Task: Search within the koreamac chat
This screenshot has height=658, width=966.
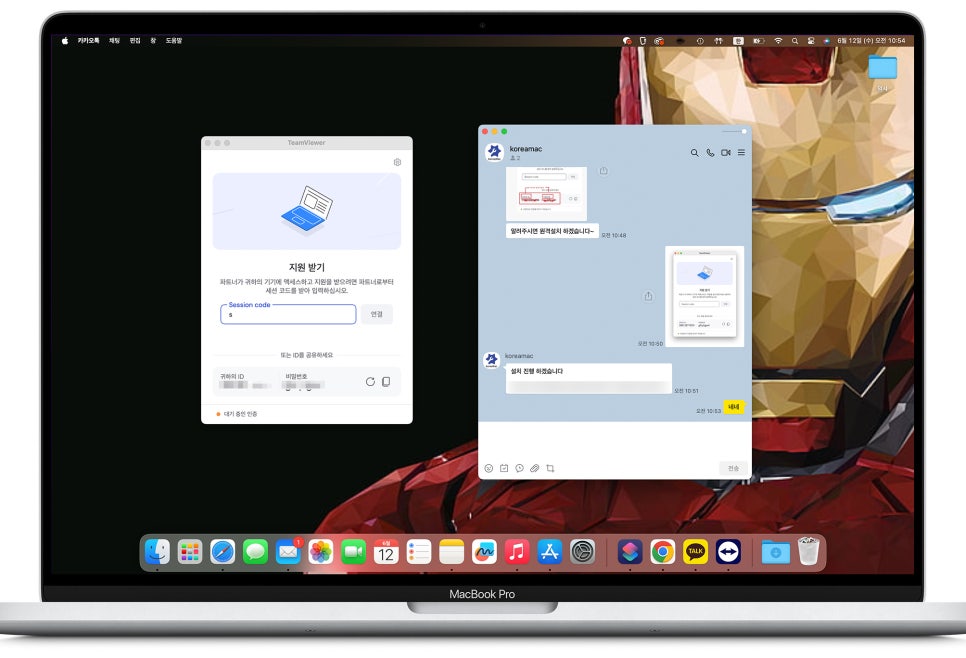Action: 694,153
